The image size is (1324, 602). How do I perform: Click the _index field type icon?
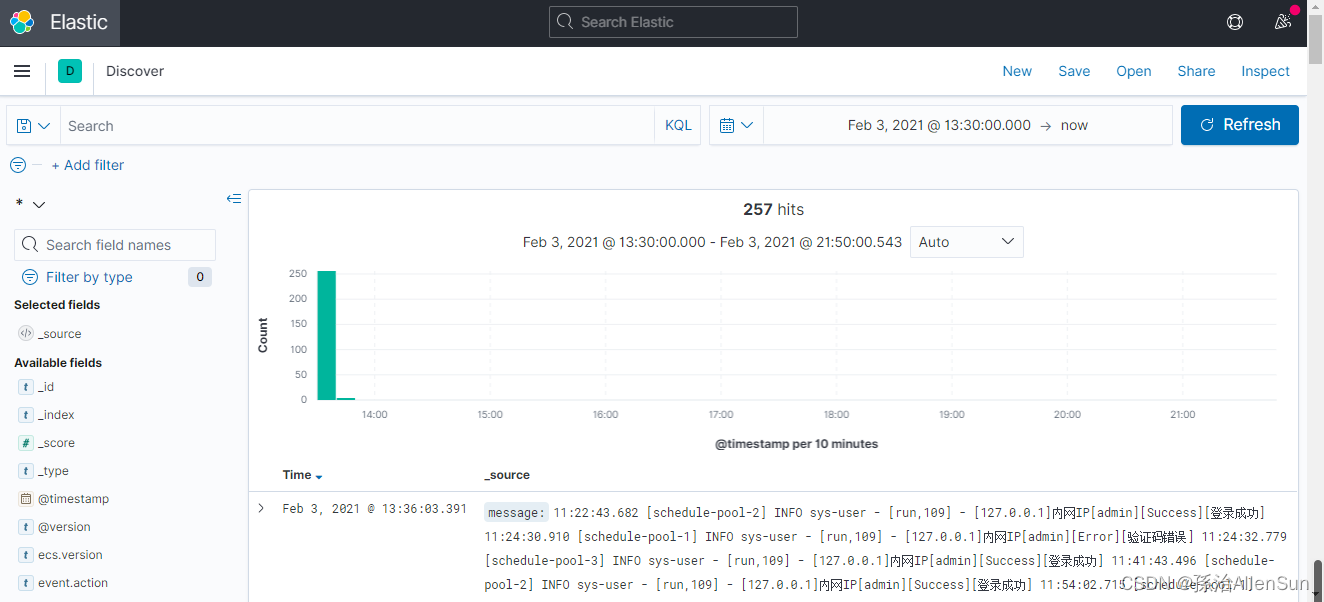tap(26, 415)
